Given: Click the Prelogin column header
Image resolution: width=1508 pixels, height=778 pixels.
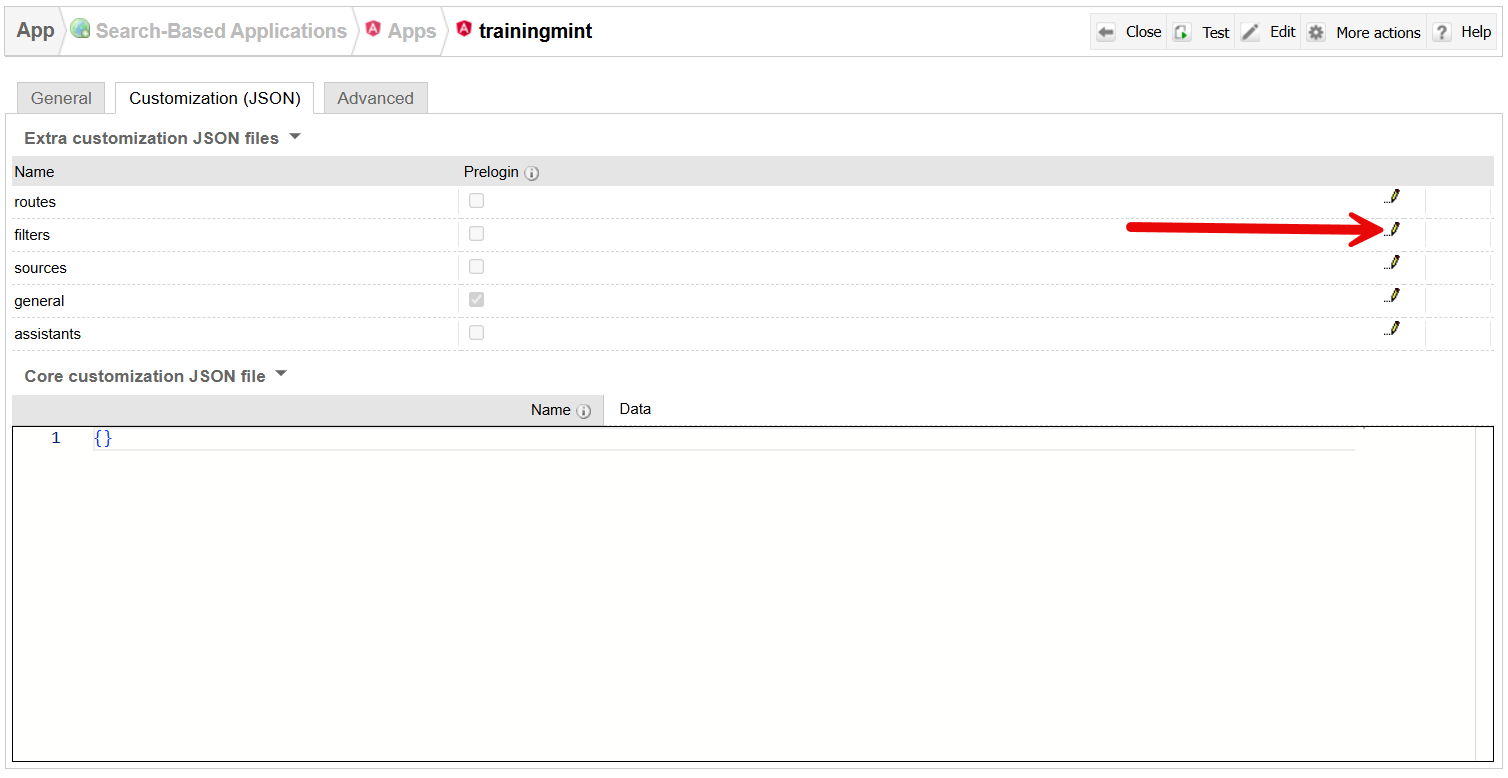Looking at the screenshot, I should pyautogui.click(x=491, y=172).
